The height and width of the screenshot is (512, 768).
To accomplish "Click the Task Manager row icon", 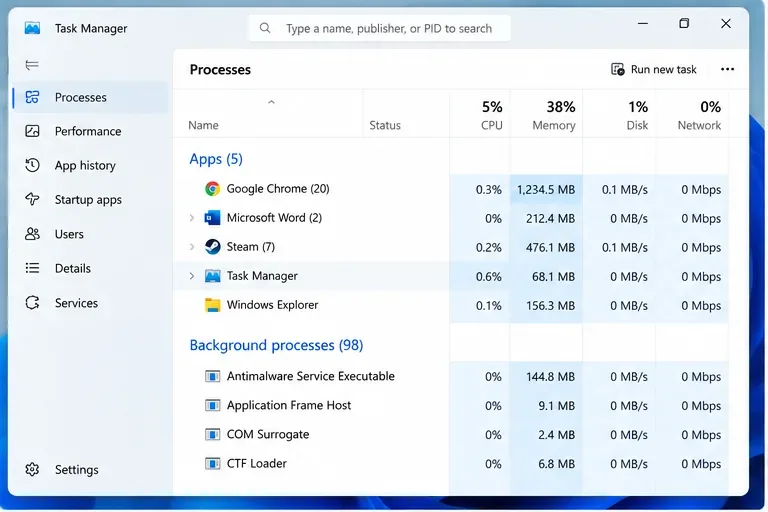I will click(x=213, y=276).
